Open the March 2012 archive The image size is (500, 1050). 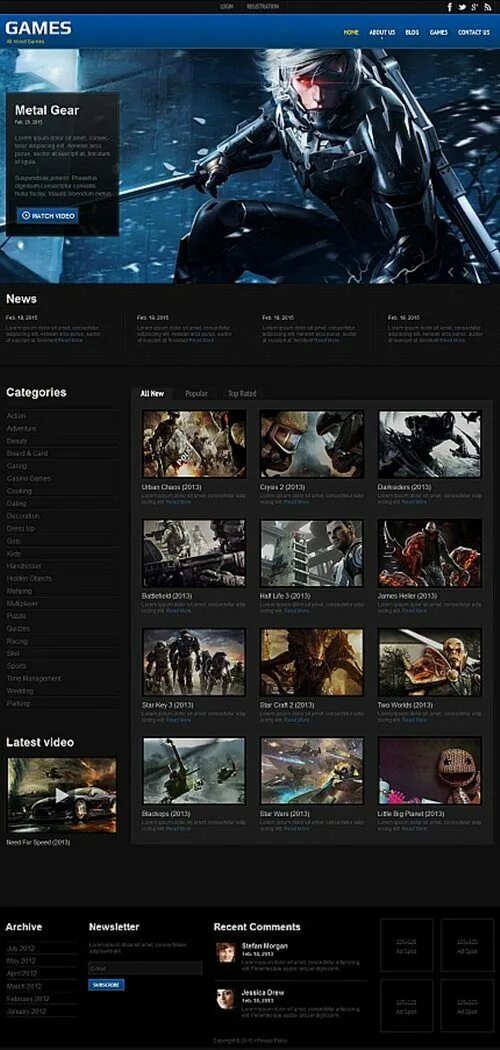[24, 986]
